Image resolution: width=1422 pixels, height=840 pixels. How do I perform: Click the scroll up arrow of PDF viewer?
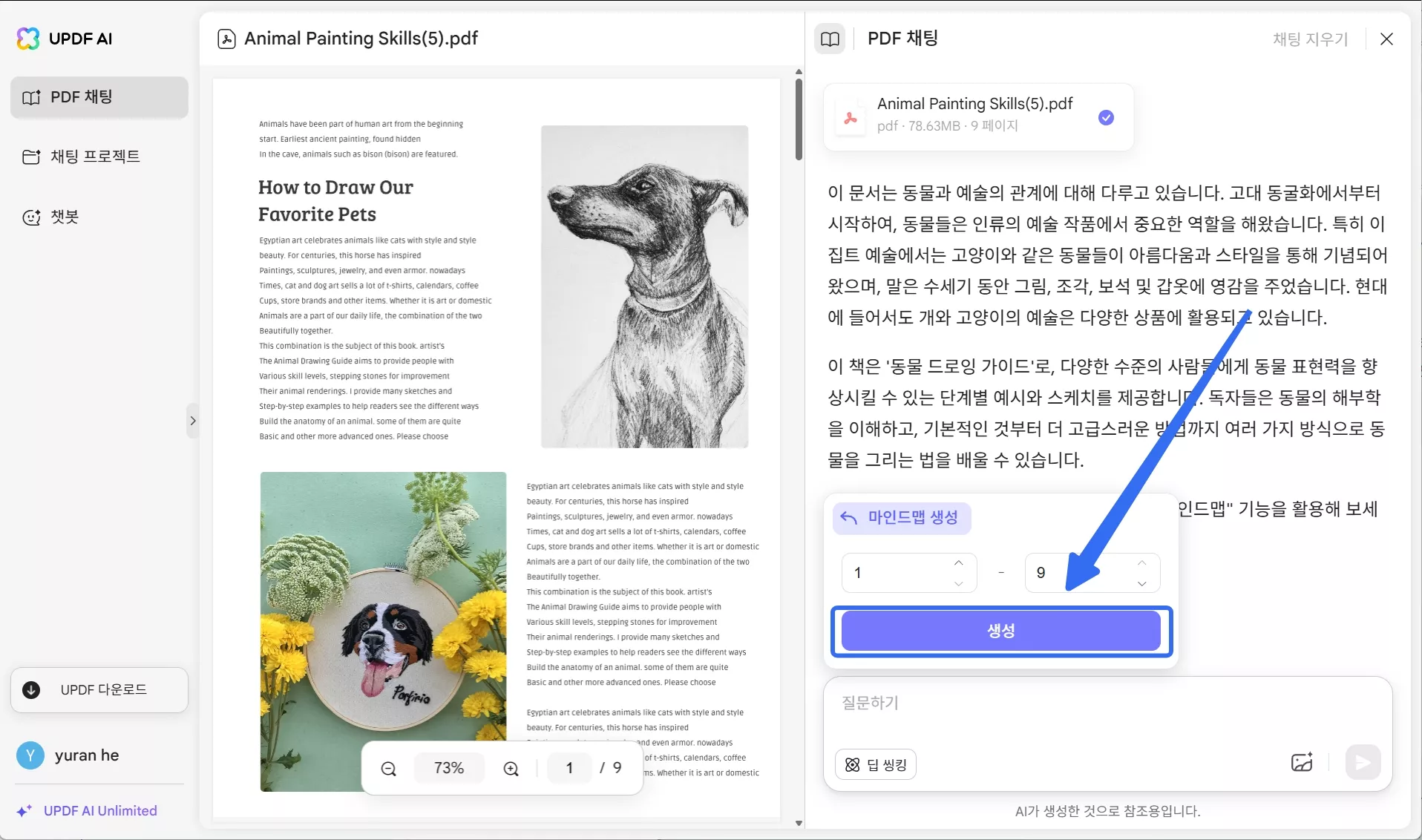pyautogui.click(x=799, y=72)
